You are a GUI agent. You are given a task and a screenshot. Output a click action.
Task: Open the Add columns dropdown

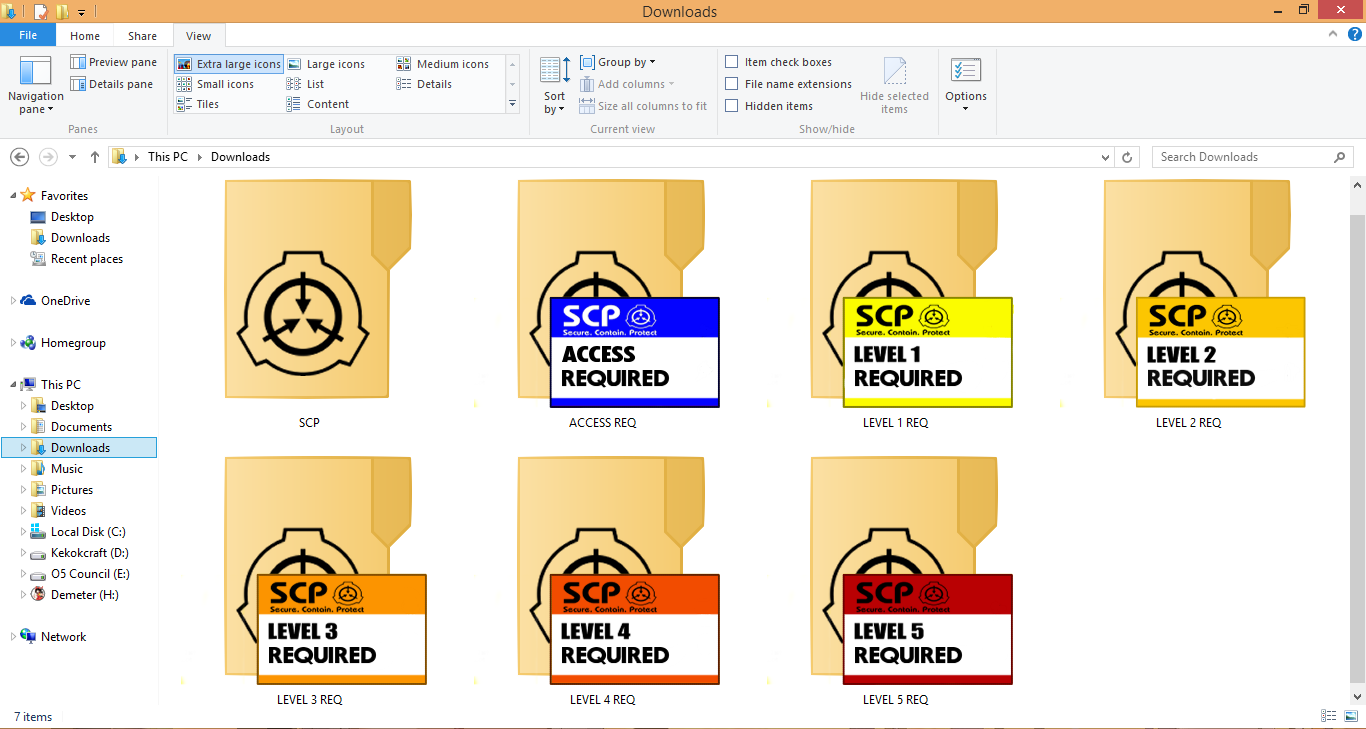(x=627, y=84)
